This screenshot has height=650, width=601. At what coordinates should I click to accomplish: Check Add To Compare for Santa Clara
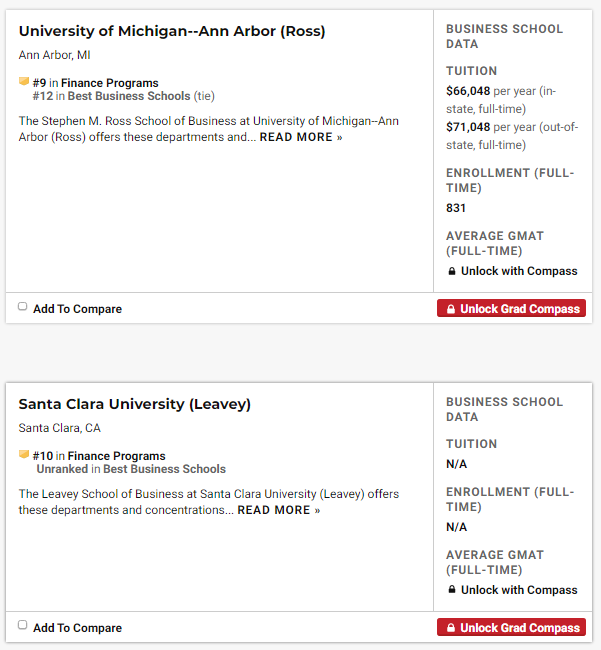click(x=23, y=626)
